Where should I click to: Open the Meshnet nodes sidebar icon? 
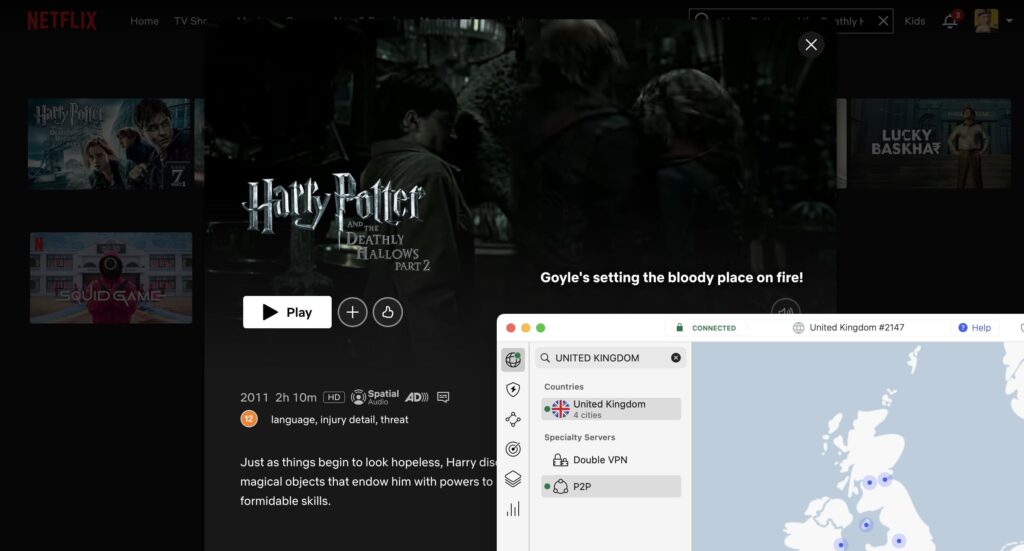[513, 419]
